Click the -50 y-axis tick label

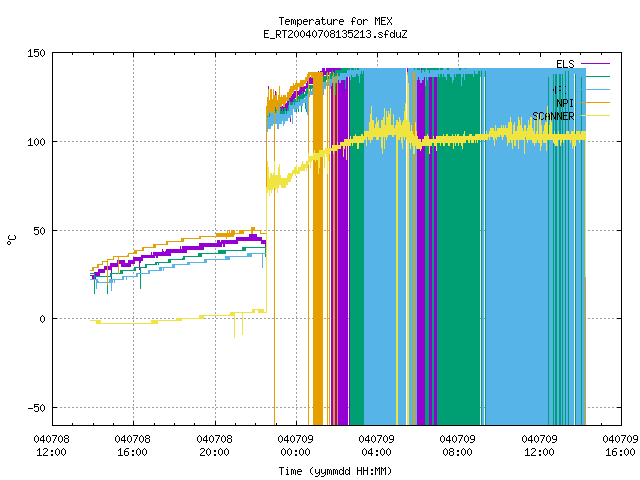pos(36,408)
